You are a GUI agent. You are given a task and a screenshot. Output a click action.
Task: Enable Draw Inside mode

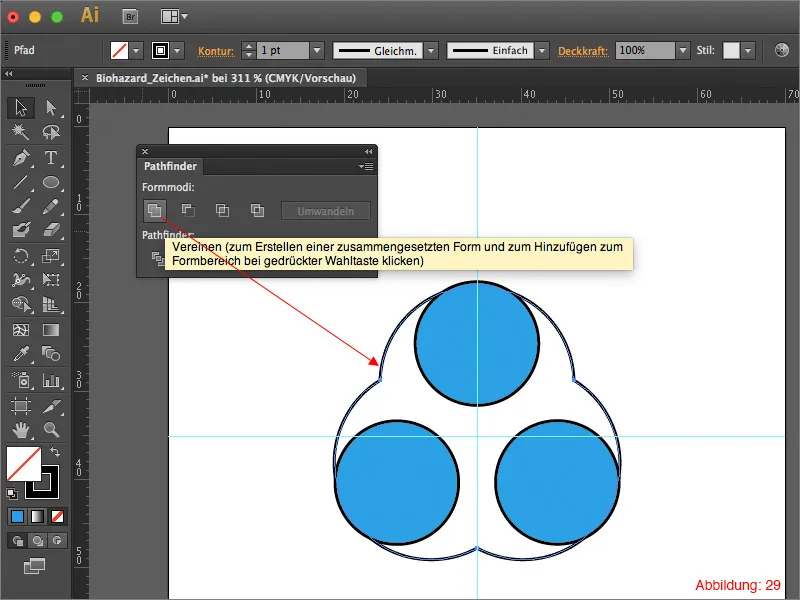pos(57,540)
